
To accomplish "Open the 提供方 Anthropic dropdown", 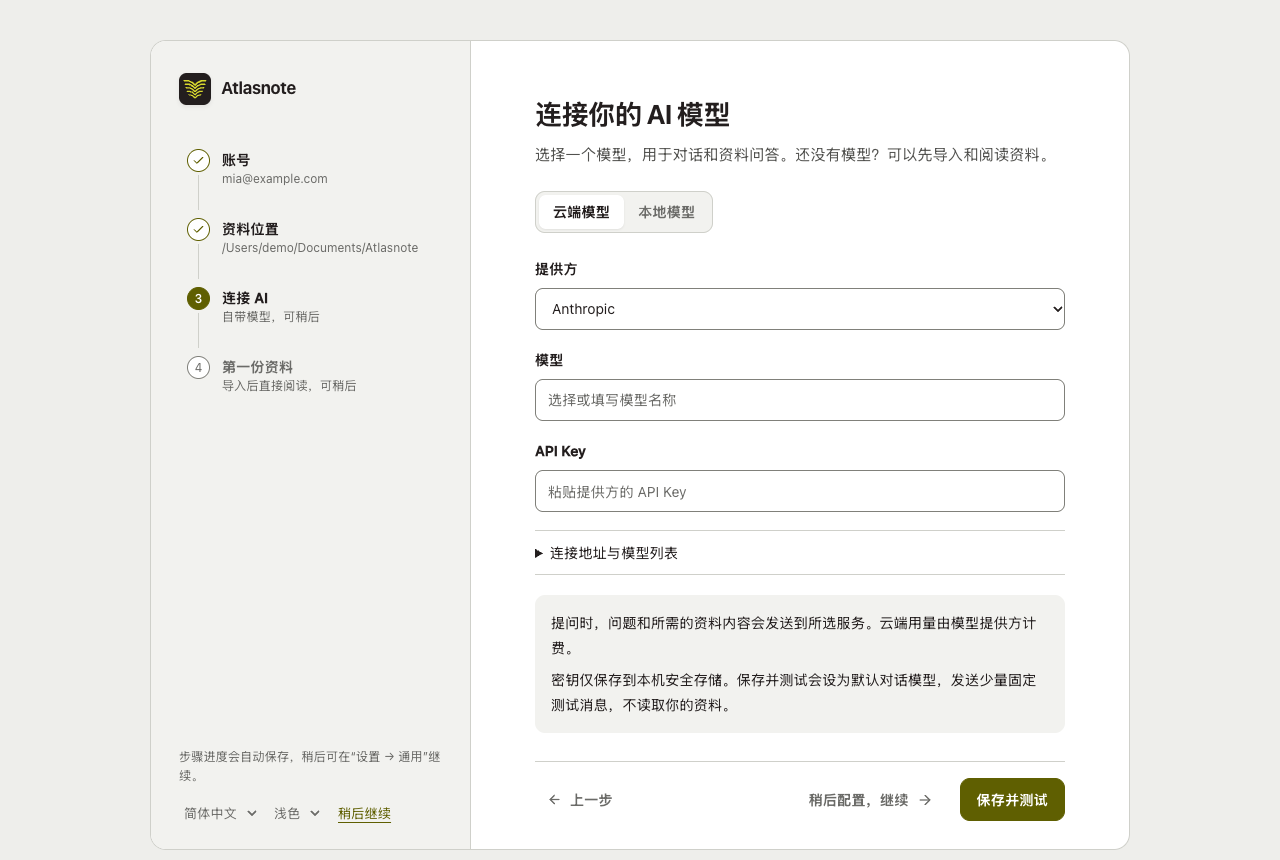I will 800,309.
